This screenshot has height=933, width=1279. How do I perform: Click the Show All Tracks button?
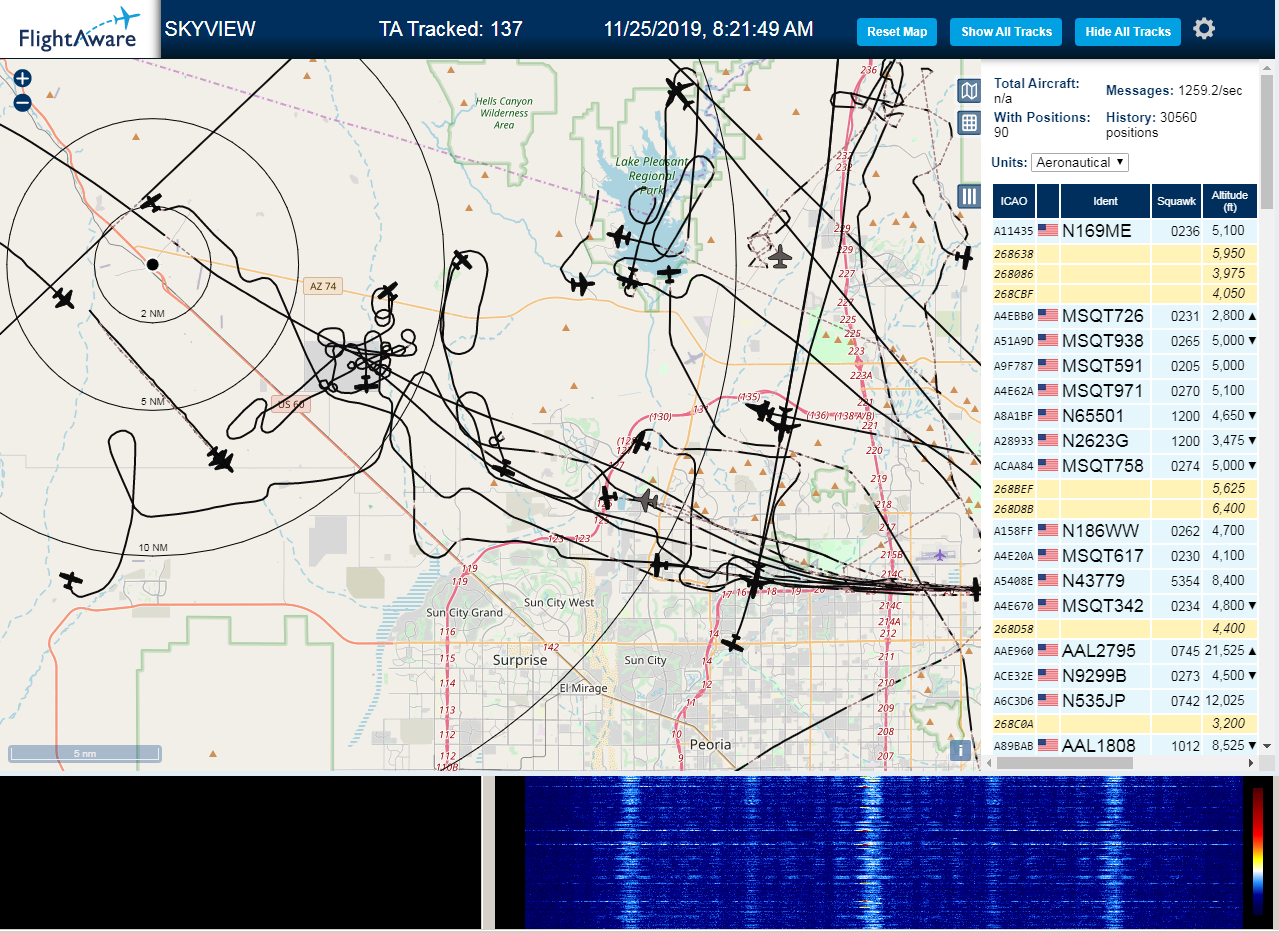pos(1006,32)
